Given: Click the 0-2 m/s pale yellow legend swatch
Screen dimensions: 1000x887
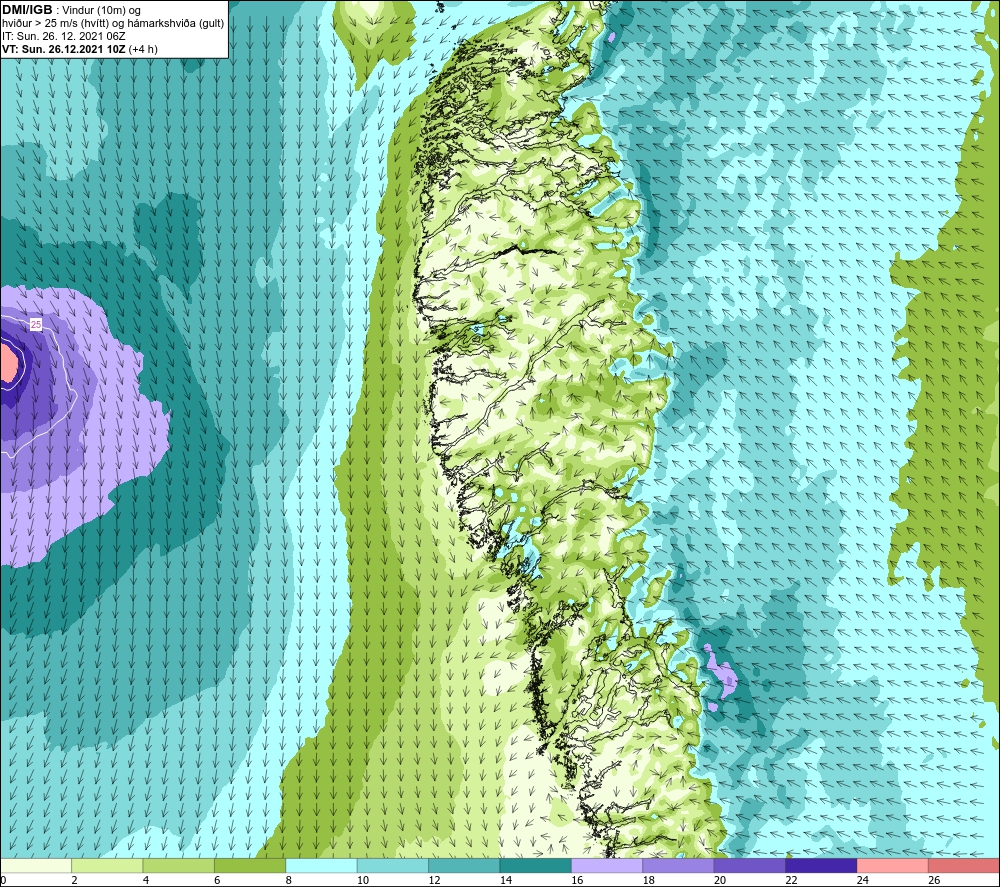Looking at the screenshot, I should click(36, 866).
